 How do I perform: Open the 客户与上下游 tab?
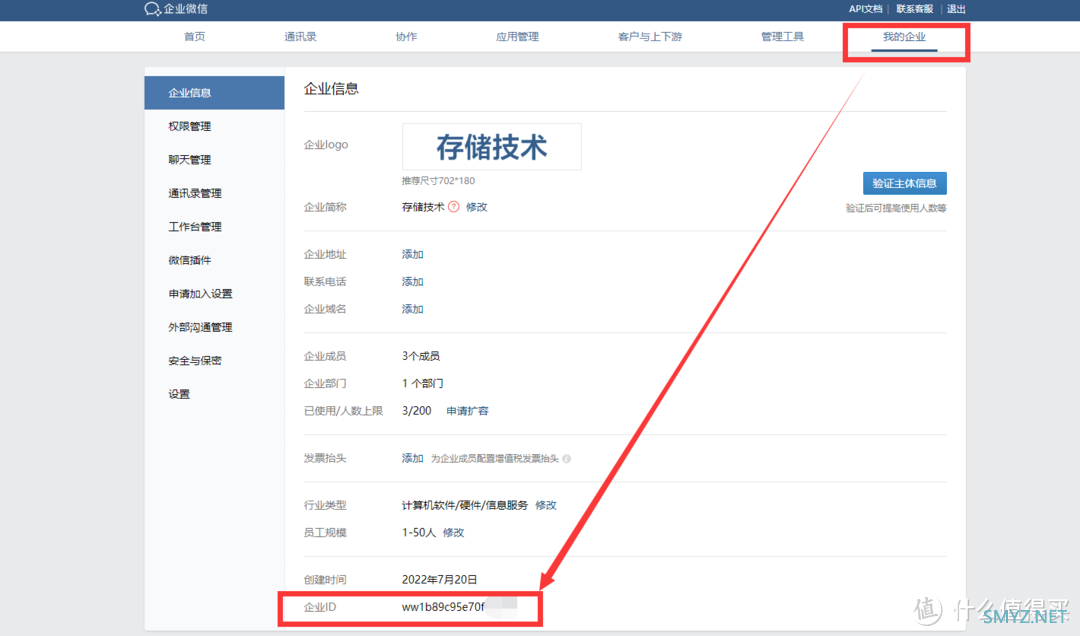[649, 36]
